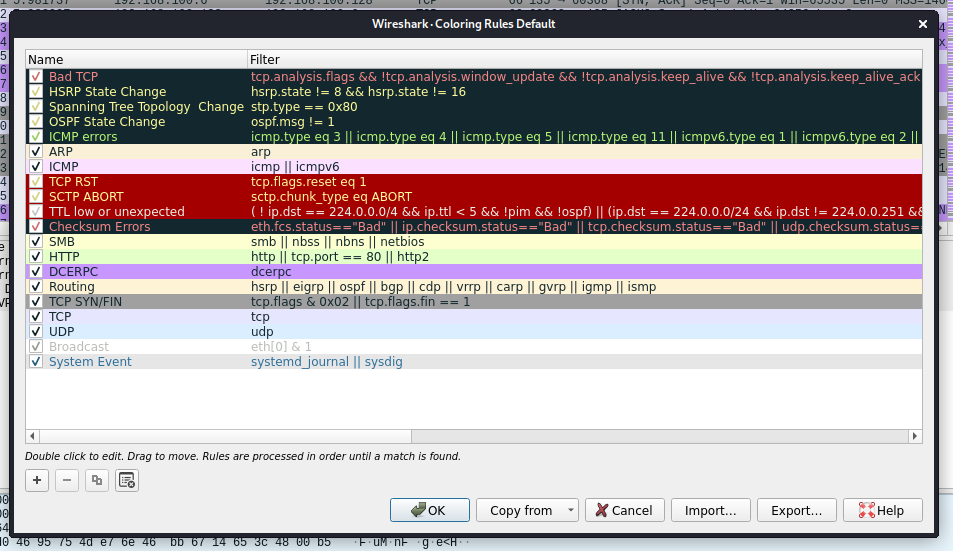953x551 pixels.
Task: Sort by the Filter column header
Action: click(585, 60)
